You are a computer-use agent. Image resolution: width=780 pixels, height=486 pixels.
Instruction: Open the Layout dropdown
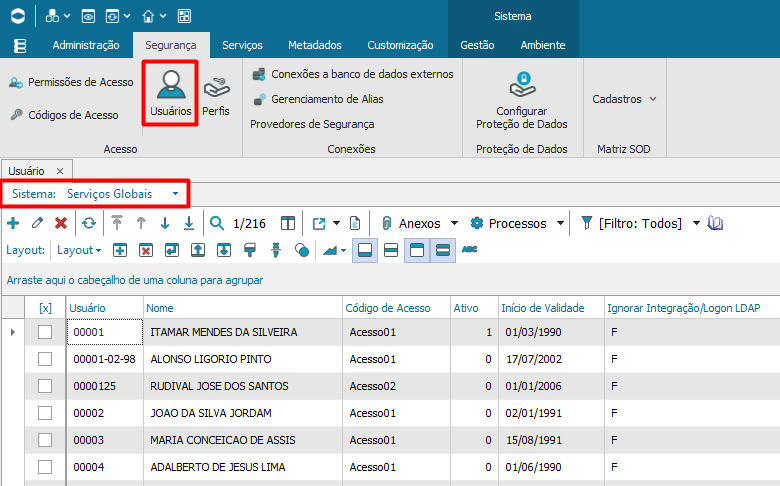click(79, 250)
